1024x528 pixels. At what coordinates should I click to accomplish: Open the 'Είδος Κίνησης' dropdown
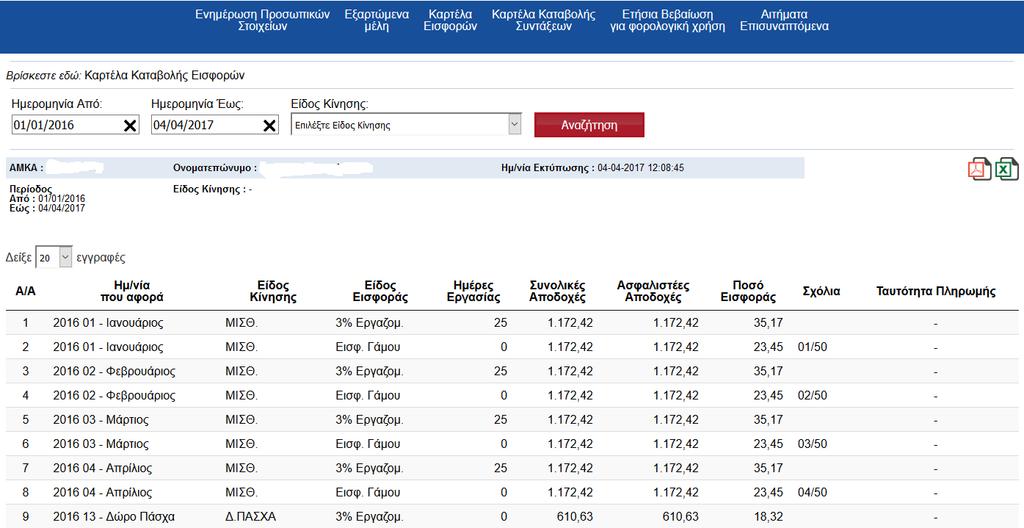click(406, 125)
